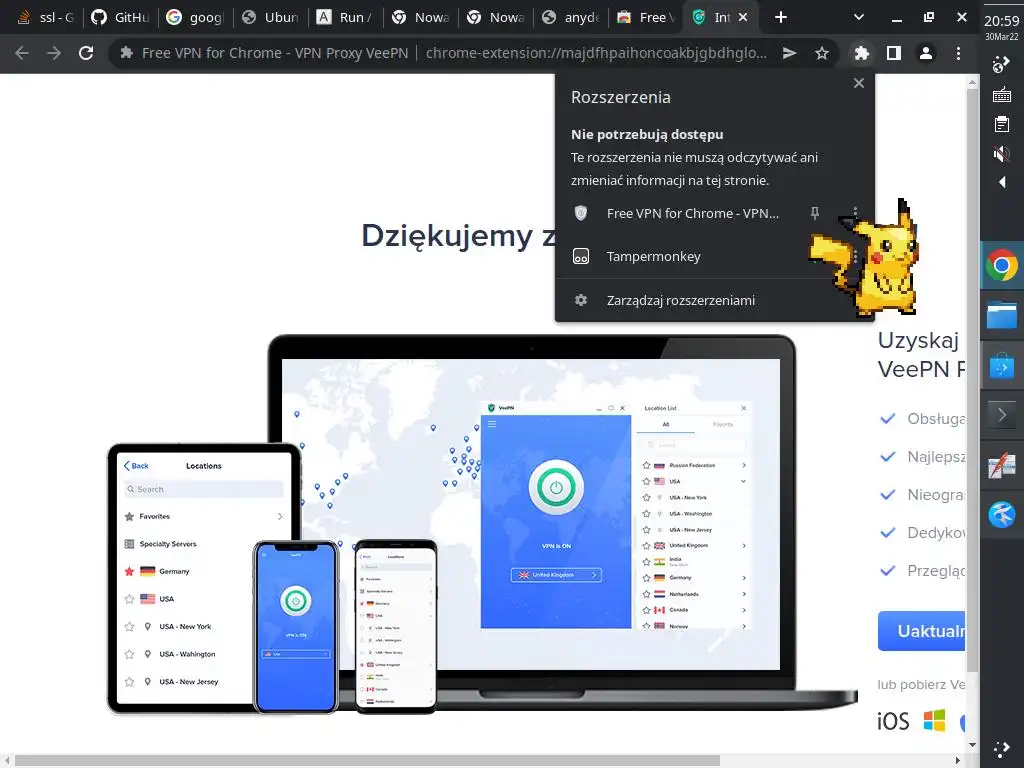Click the share/send icon in address bar
This screenshot has height=768, width=1024.
click(x=790, y=53)
